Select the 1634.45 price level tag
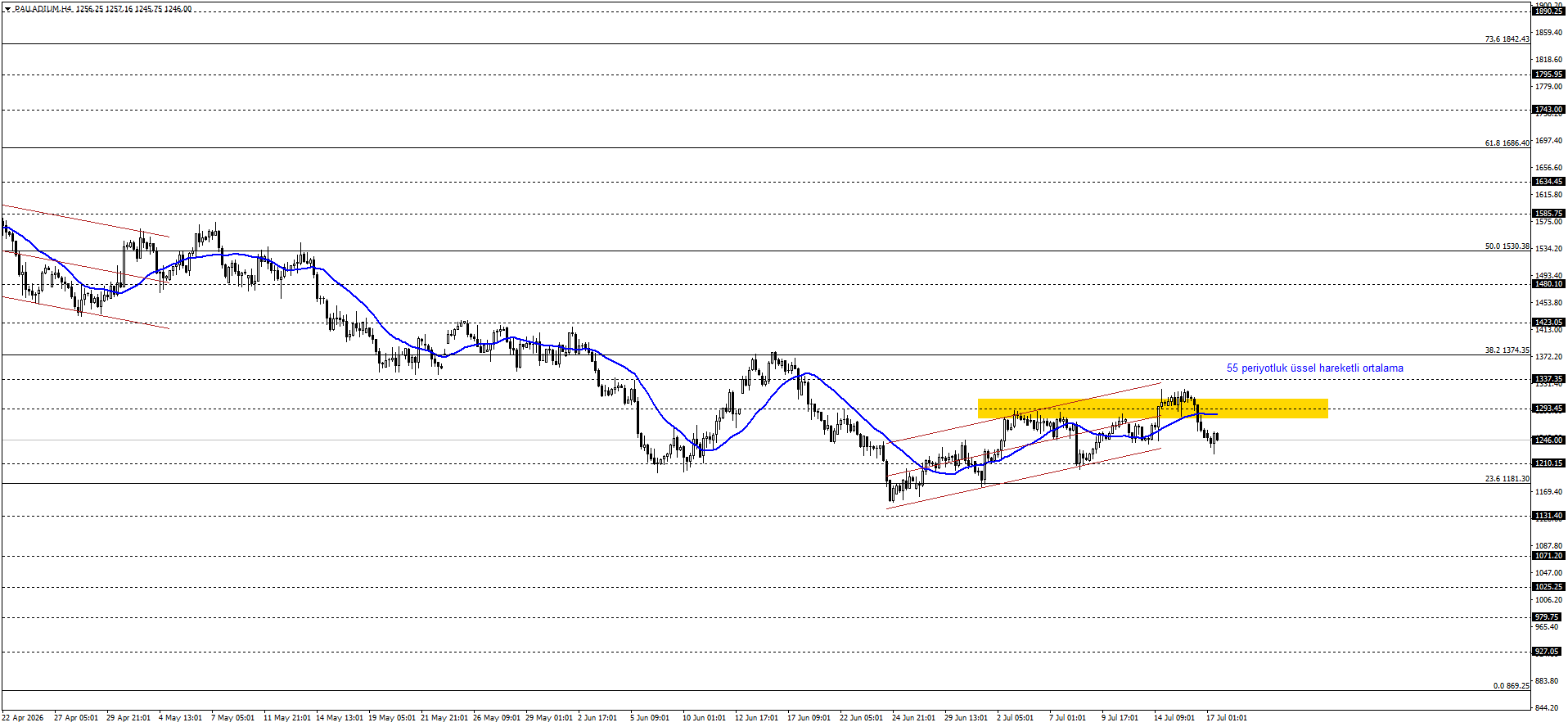 pyautogui.click(x=1548, y=182)
